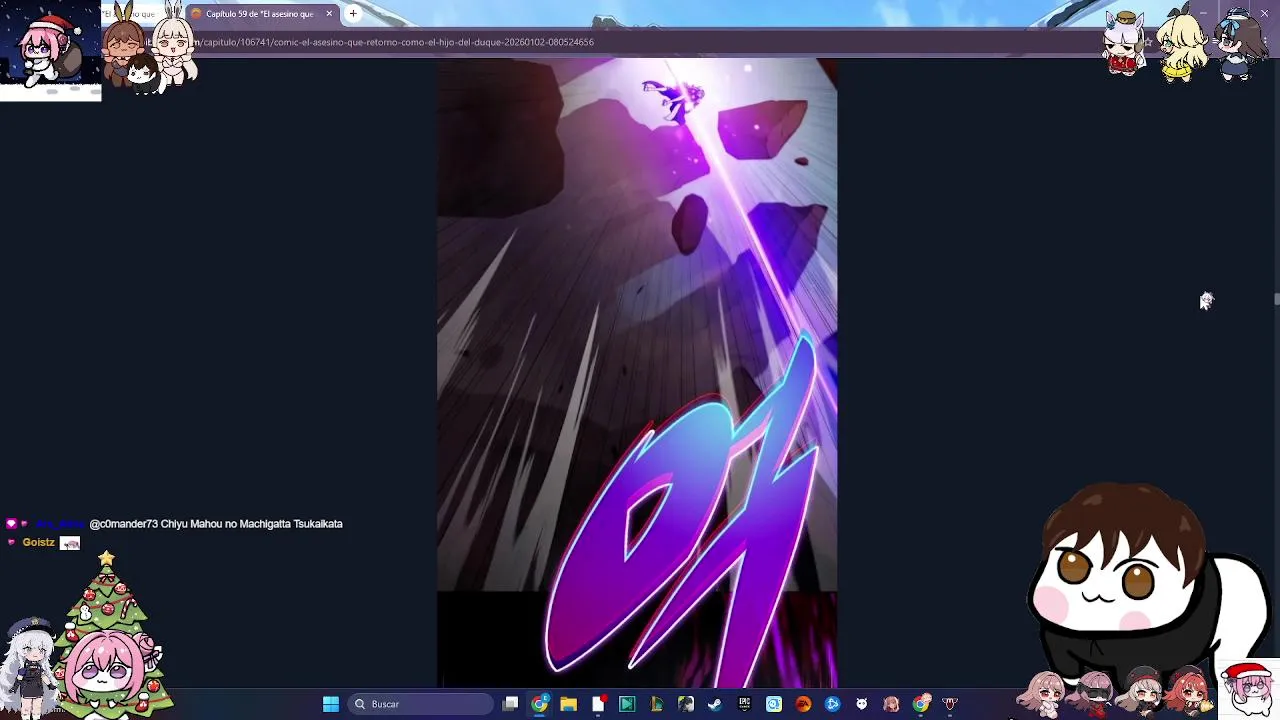The image size is (1280, 720).
Task: Open the anime girl avatar taskbar icon
Action: tap(891, 704)
